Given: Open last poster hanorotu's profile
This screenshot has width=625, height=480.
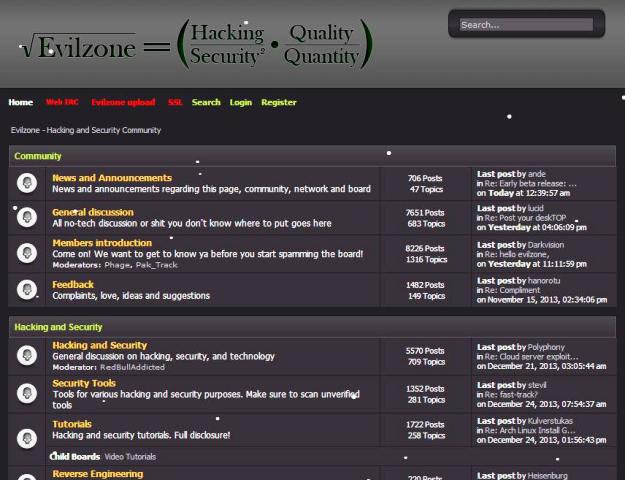Looking at the screenshot, I should 544,281.
